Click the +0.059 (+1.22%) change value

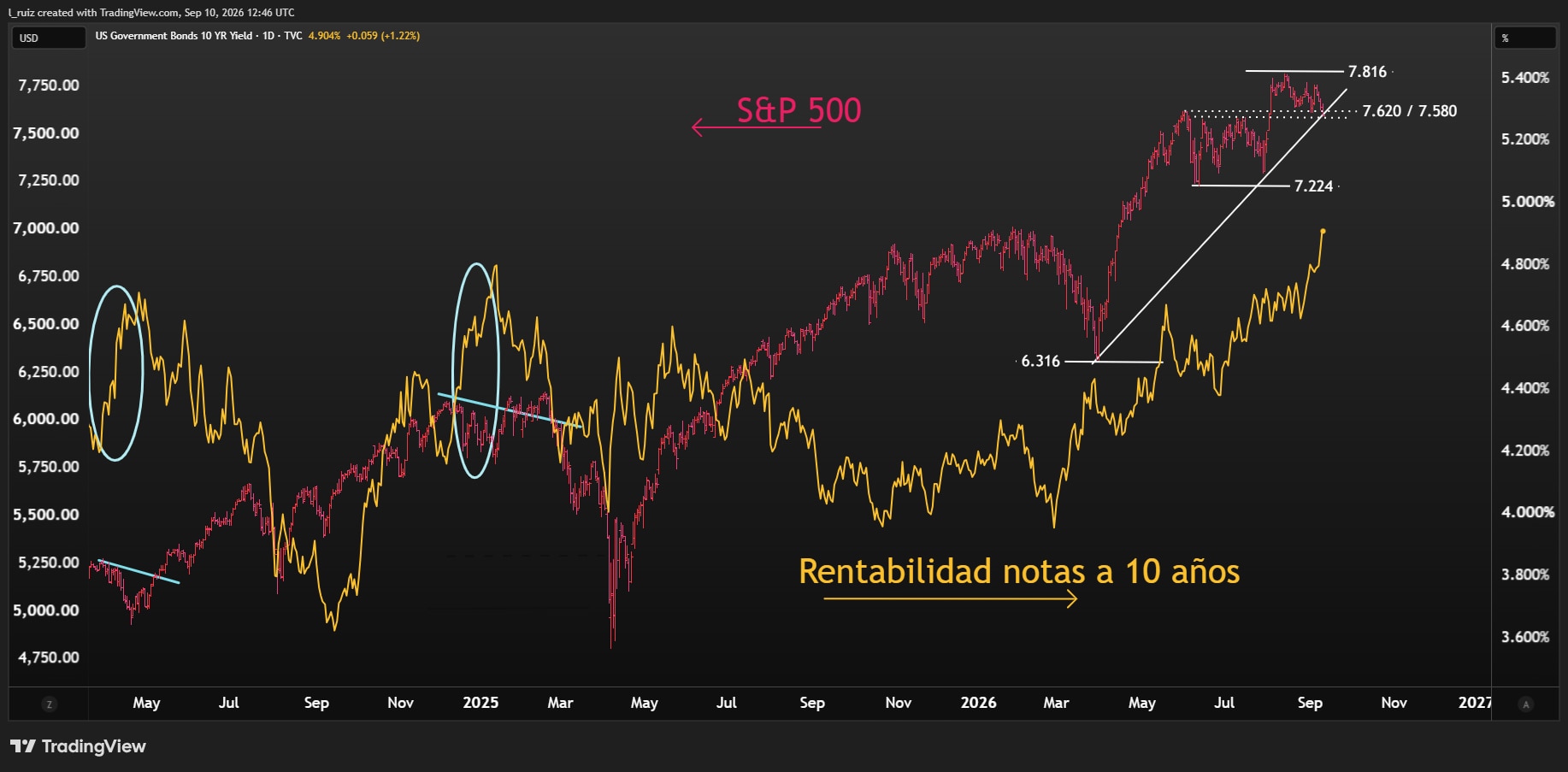(383, 36)
